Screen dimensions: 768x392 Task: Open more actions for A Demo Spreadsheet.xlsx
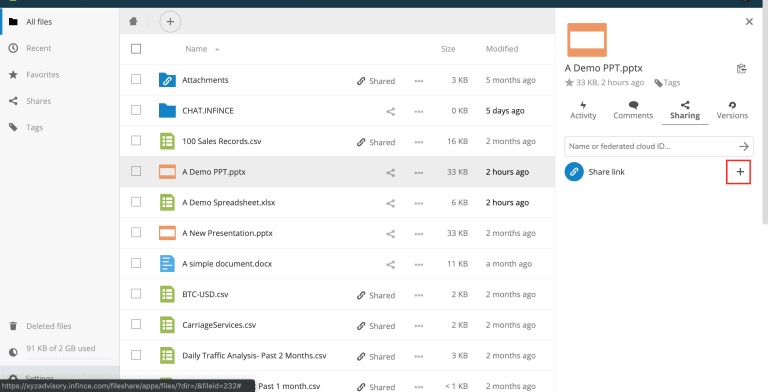tap(419, 203)
